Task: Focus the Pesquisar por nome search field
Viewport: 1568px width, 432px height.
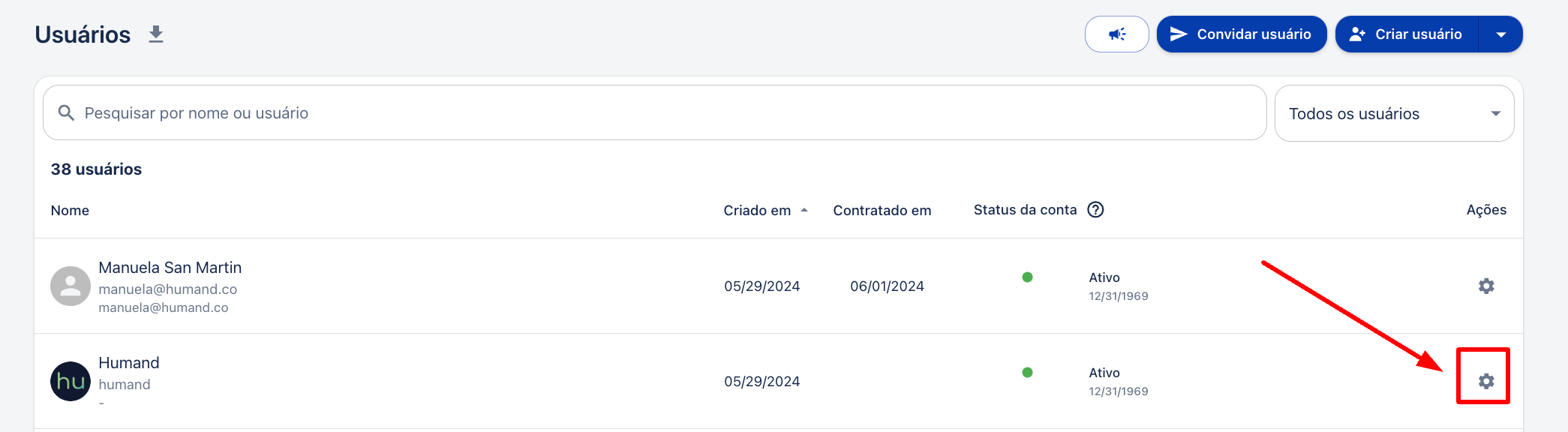Action: [x=654, y=112]
